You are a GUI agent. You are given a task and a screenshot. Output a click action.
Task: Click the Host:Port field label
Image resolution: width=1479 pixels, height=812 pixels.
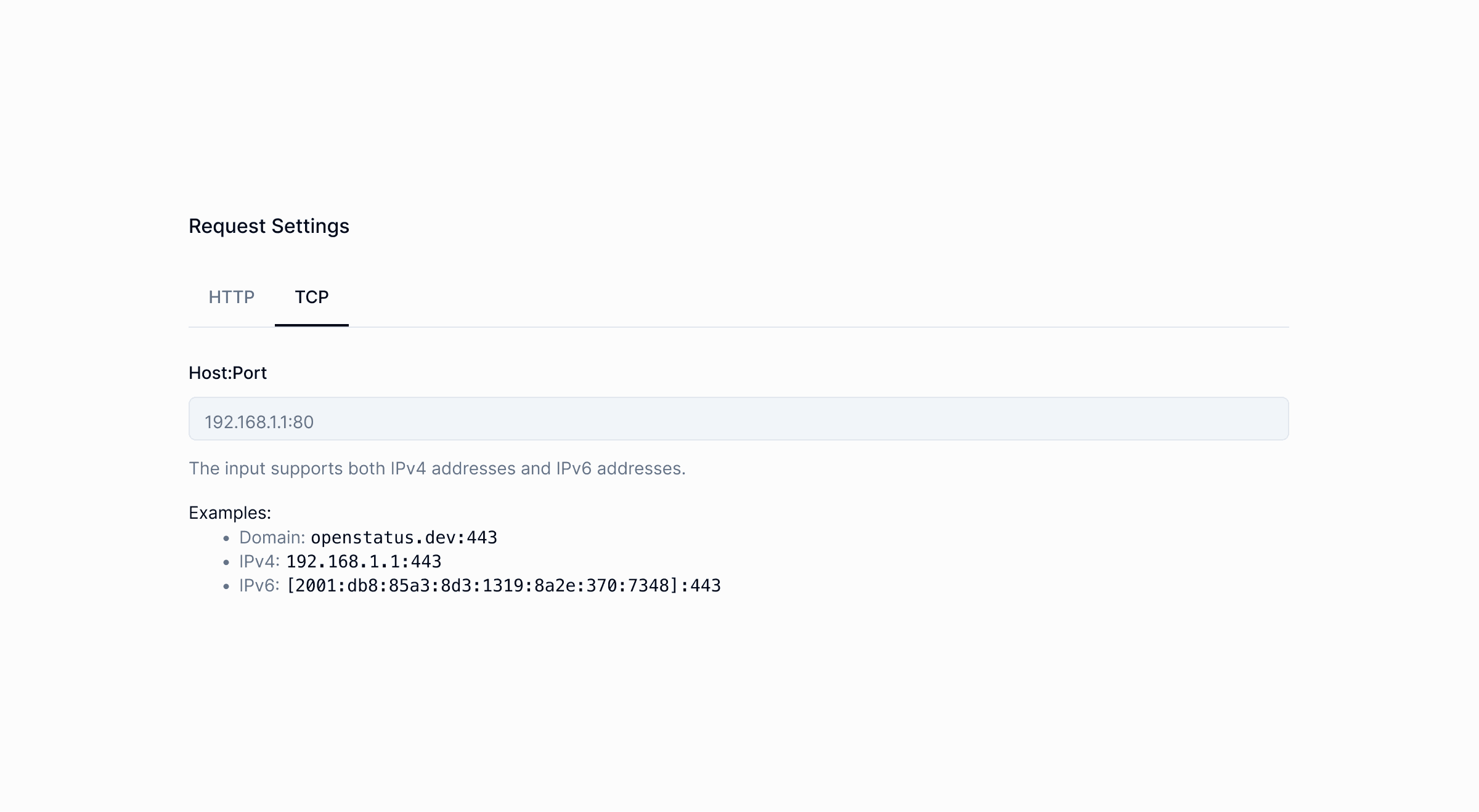tap(227, 373)
